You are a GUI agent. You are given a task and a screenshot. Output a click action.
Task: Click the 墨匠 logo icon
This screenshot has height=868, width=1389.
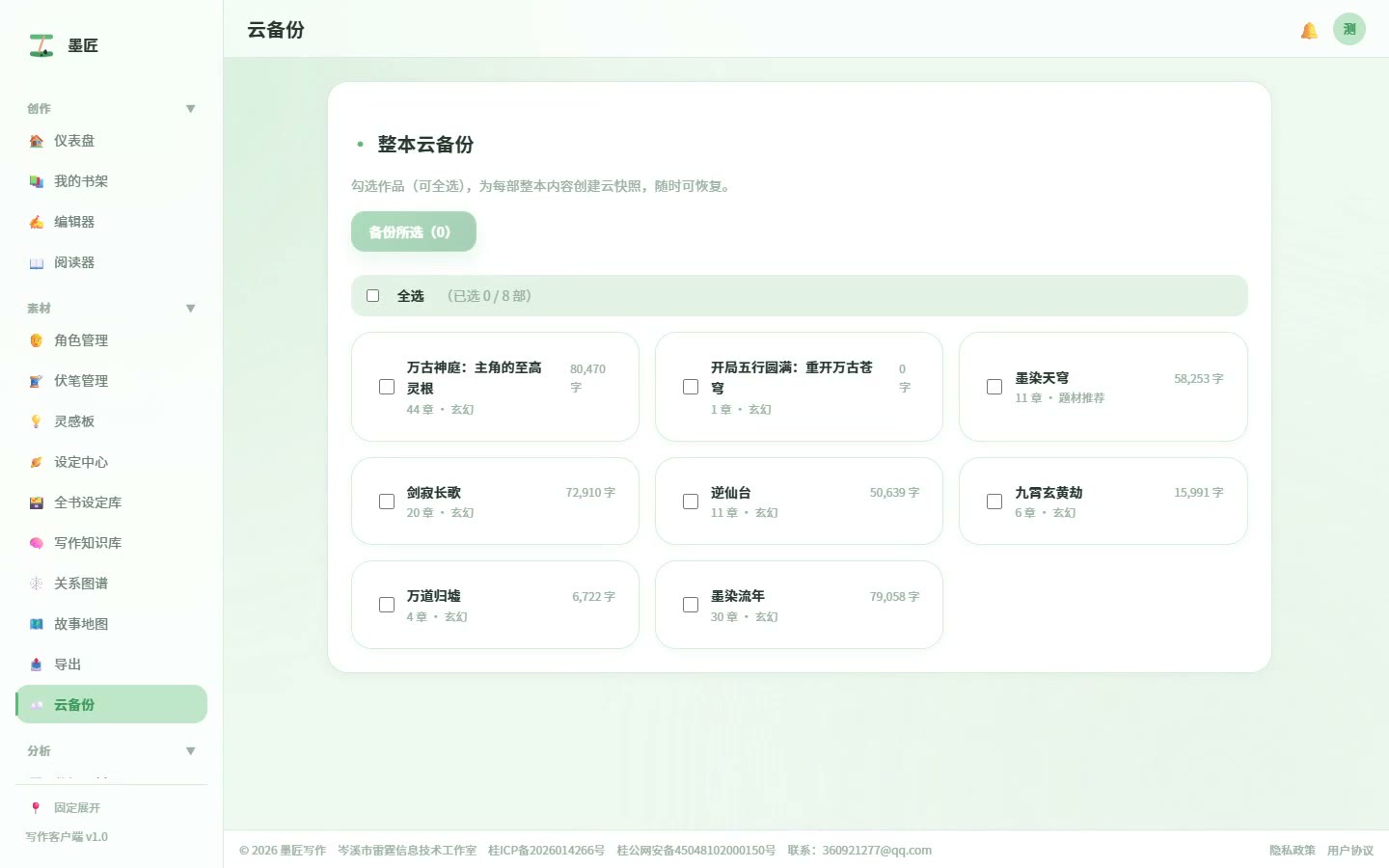click(41, 45)
